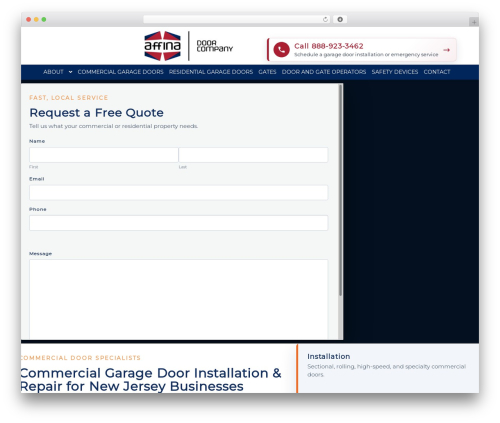
Task: Close the browser window with red button
Action: pyautogui.click(x=29, y=20)
